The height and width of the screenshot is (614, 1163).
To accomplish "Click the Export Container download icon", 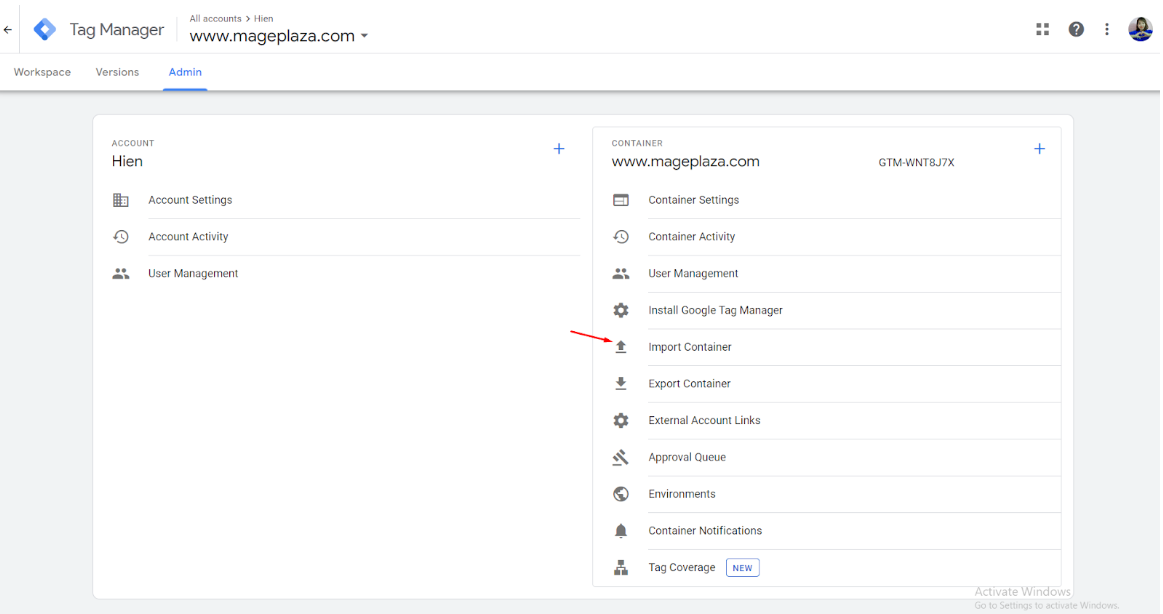I will click(x=621, y=384).
